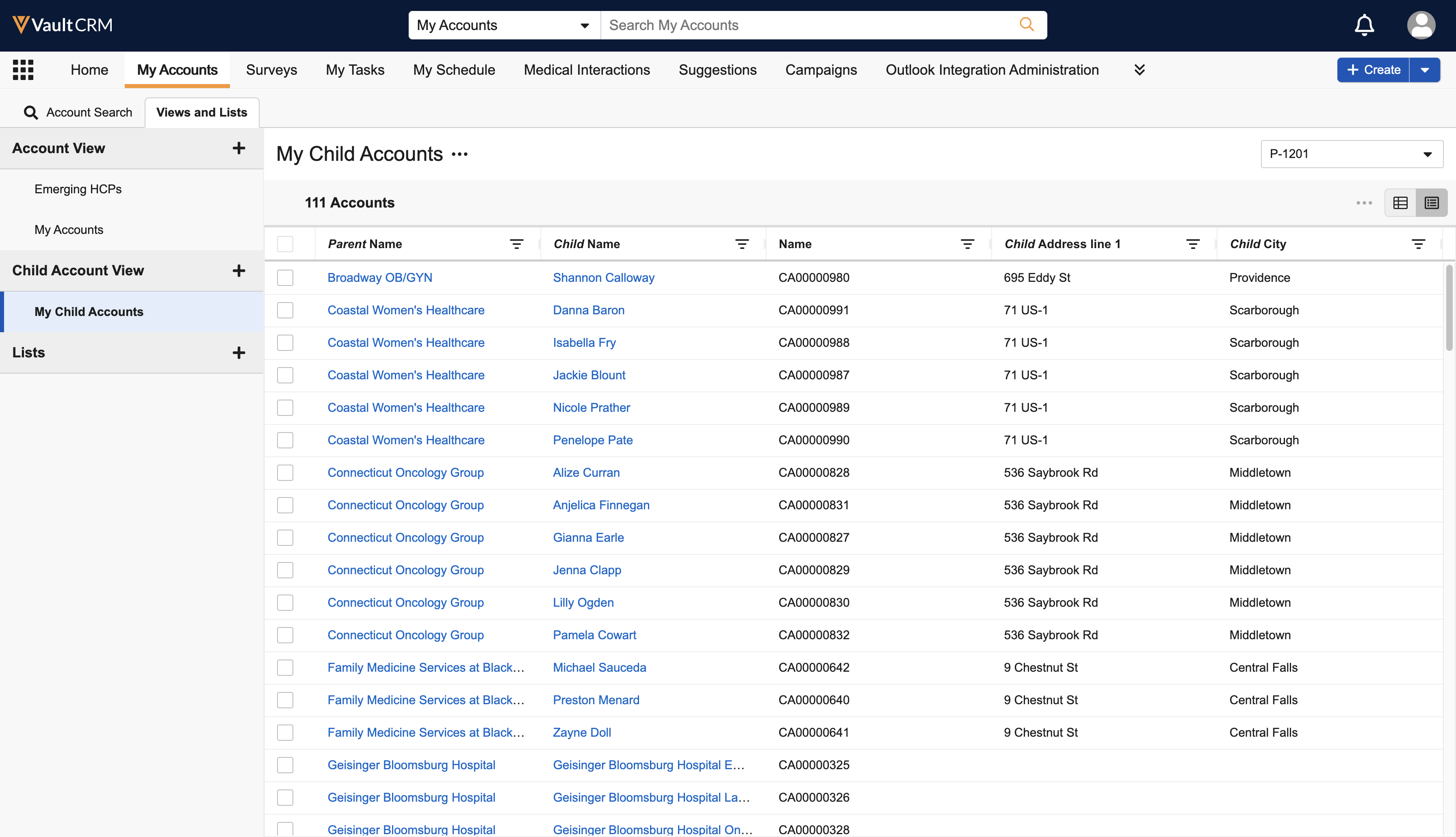Image resolution: width=1456 pixels, height=837 pixels.
Task: Click the notifications bell icon
Action: click(x=1364, y=25)
